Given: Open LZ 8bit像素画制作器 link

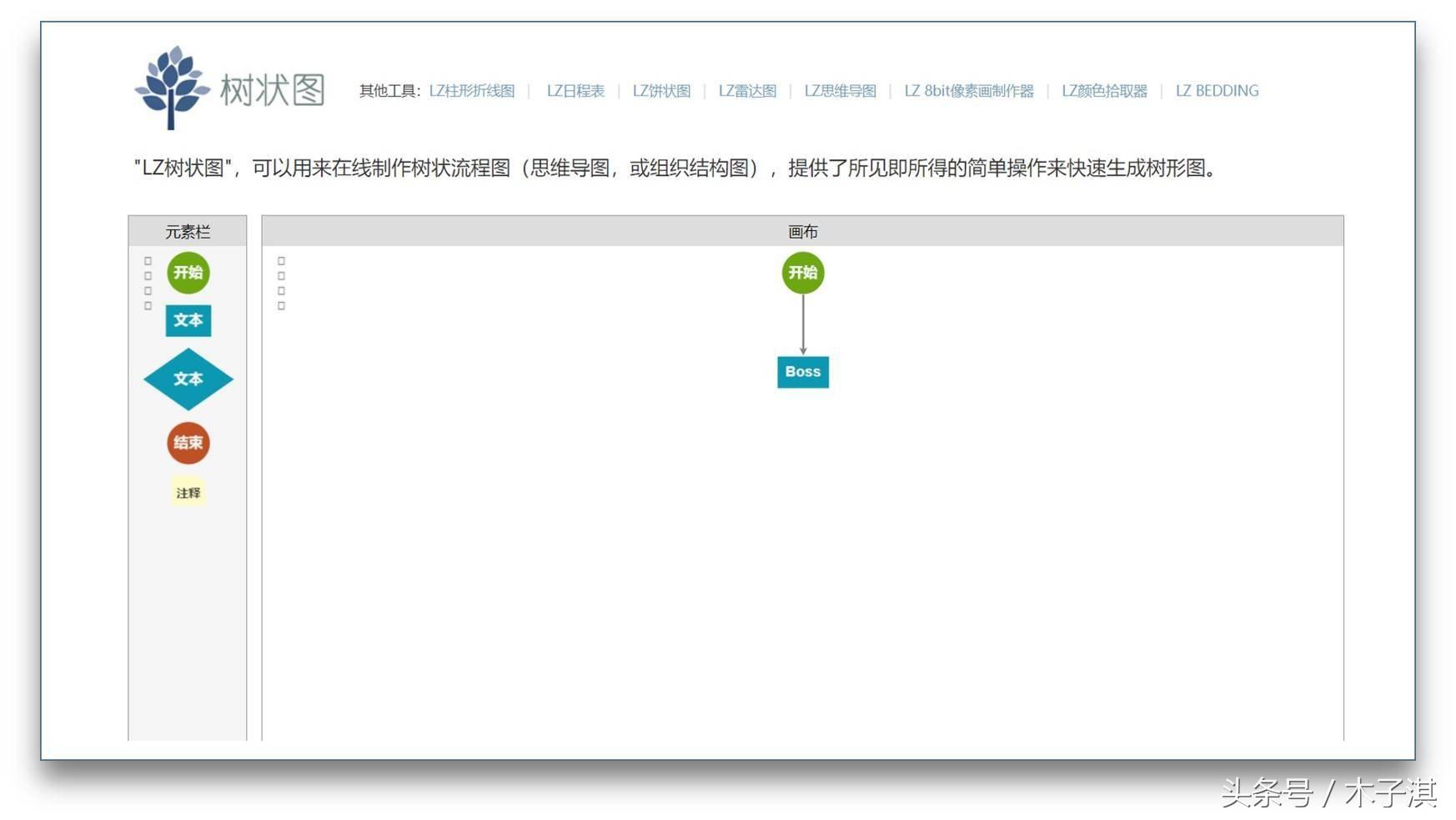Looking at the screenshot, I should (x=969, y=91).
